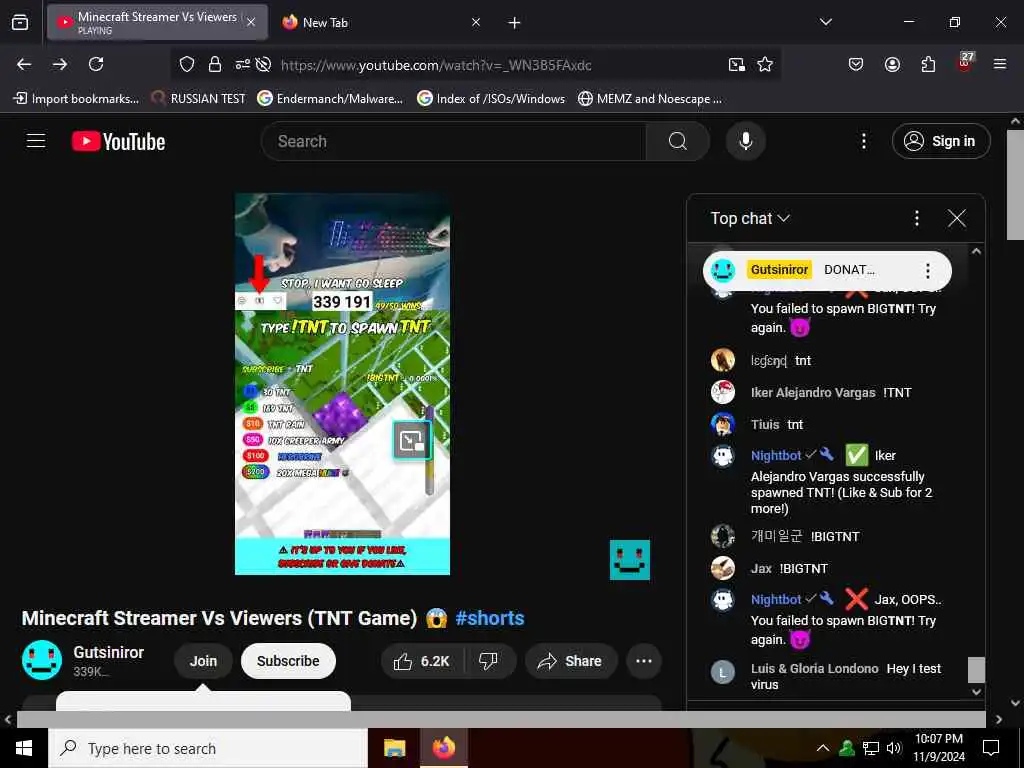Viewport: 1024px width, 768px height.
Task: Open Index of /ISOs/Windows bookmark
Action: (492, 99)
